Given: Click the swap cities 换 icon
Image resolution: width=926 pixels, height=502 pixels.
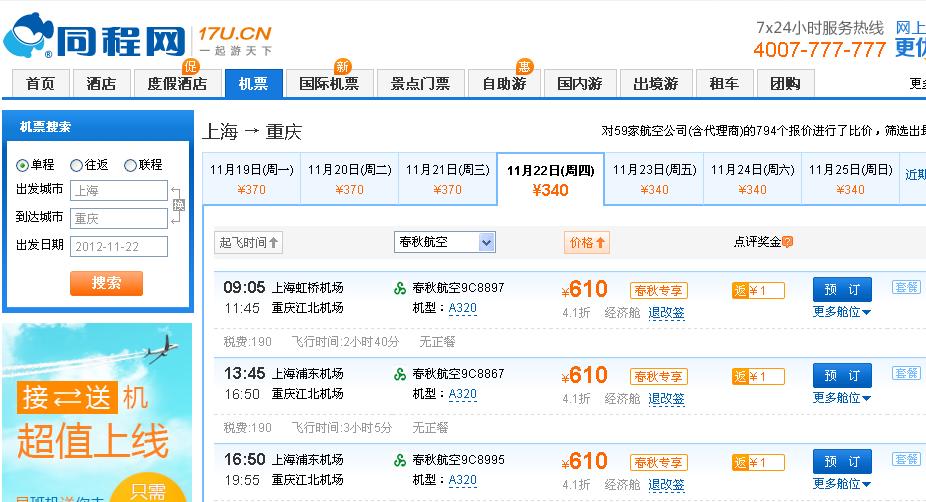Looking at the screenshot, I should tap(178, 205).
